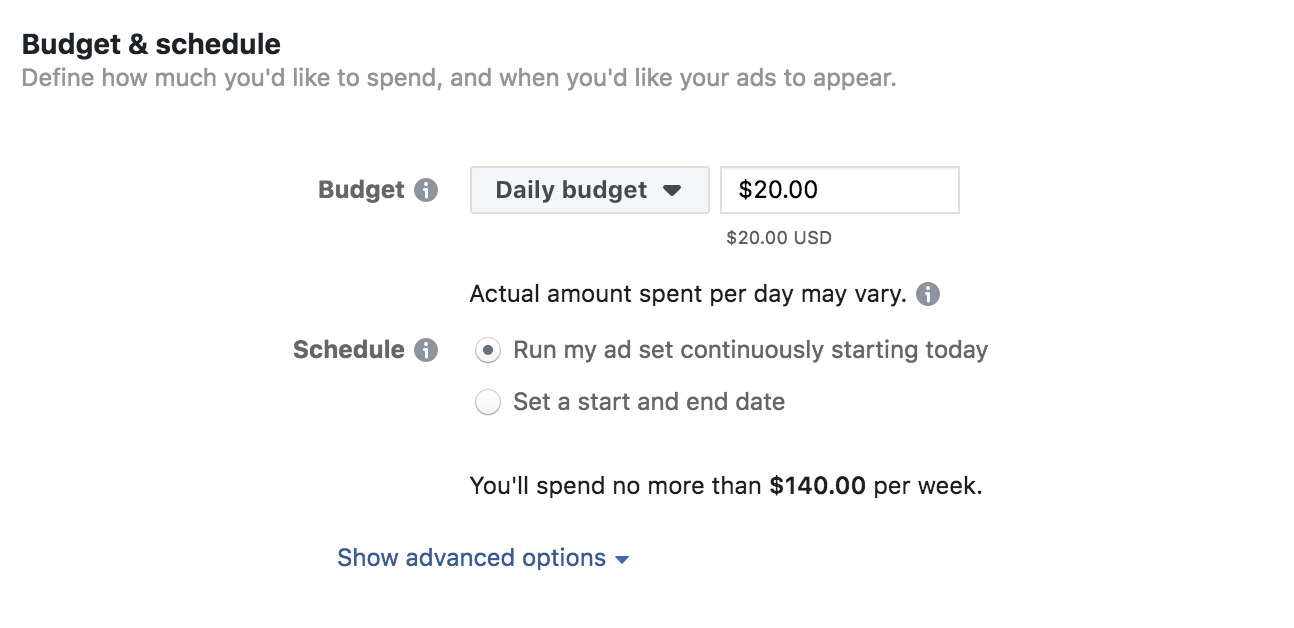Open info icon after 'may vary' text
This screenshot has height=628, width=1294.
(x=928, y=294)
